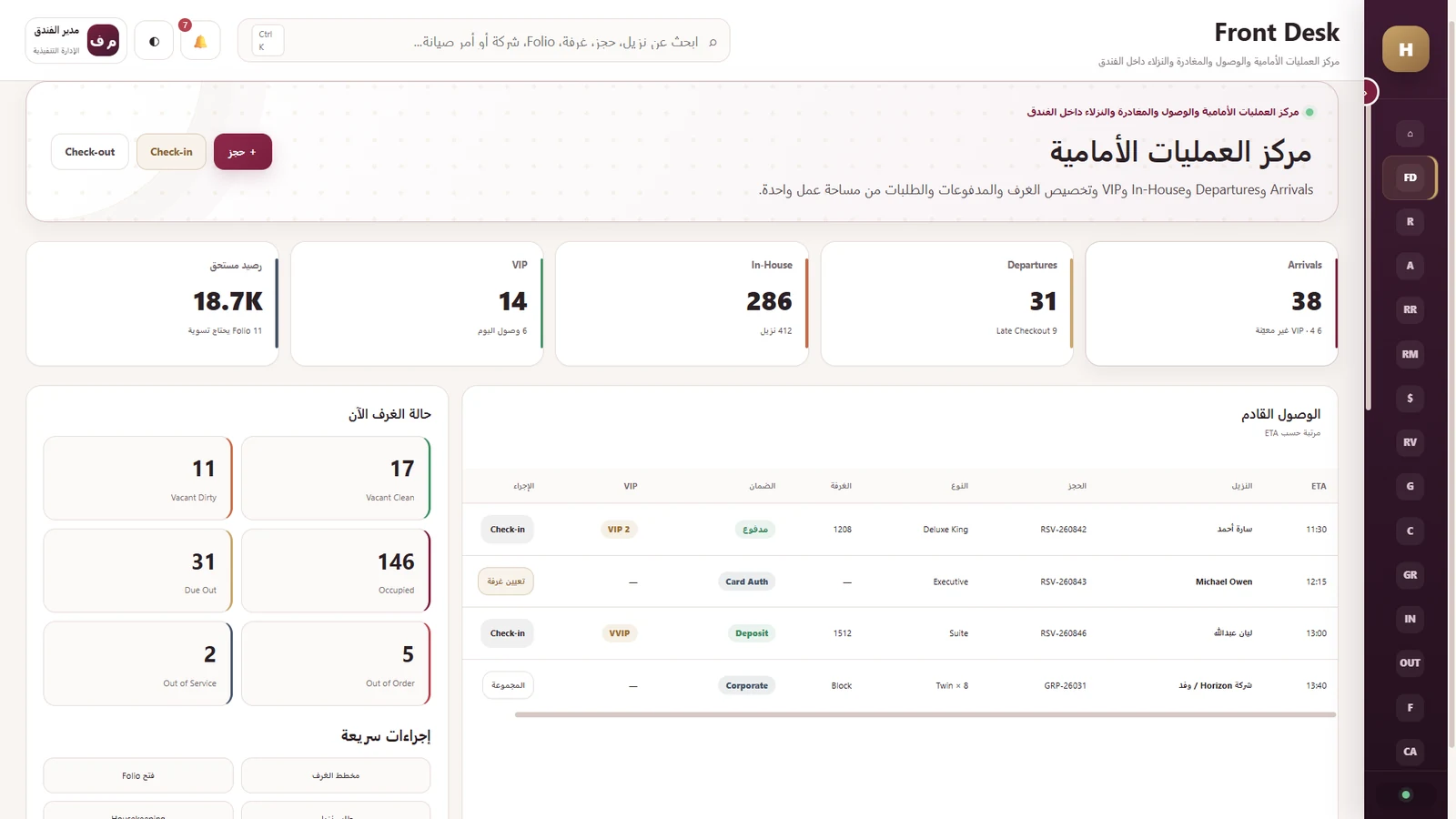The width and height of the screenshot is (1456, 819).
Task: Click the horizontal scrollbar under arrivals table
Action: (925, 715)
